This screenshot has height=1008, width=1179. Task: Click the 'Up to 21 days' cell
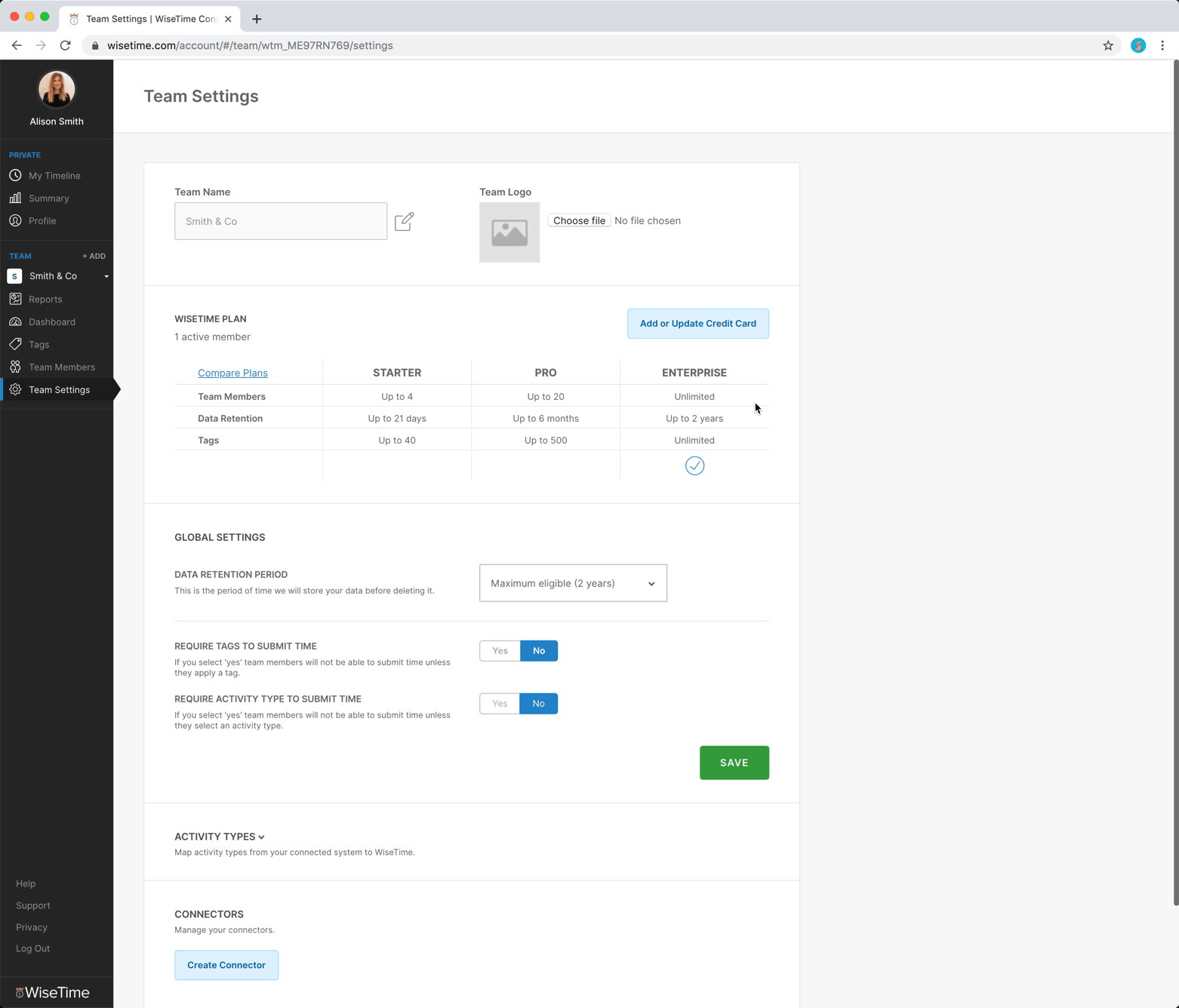click(397, 418)
